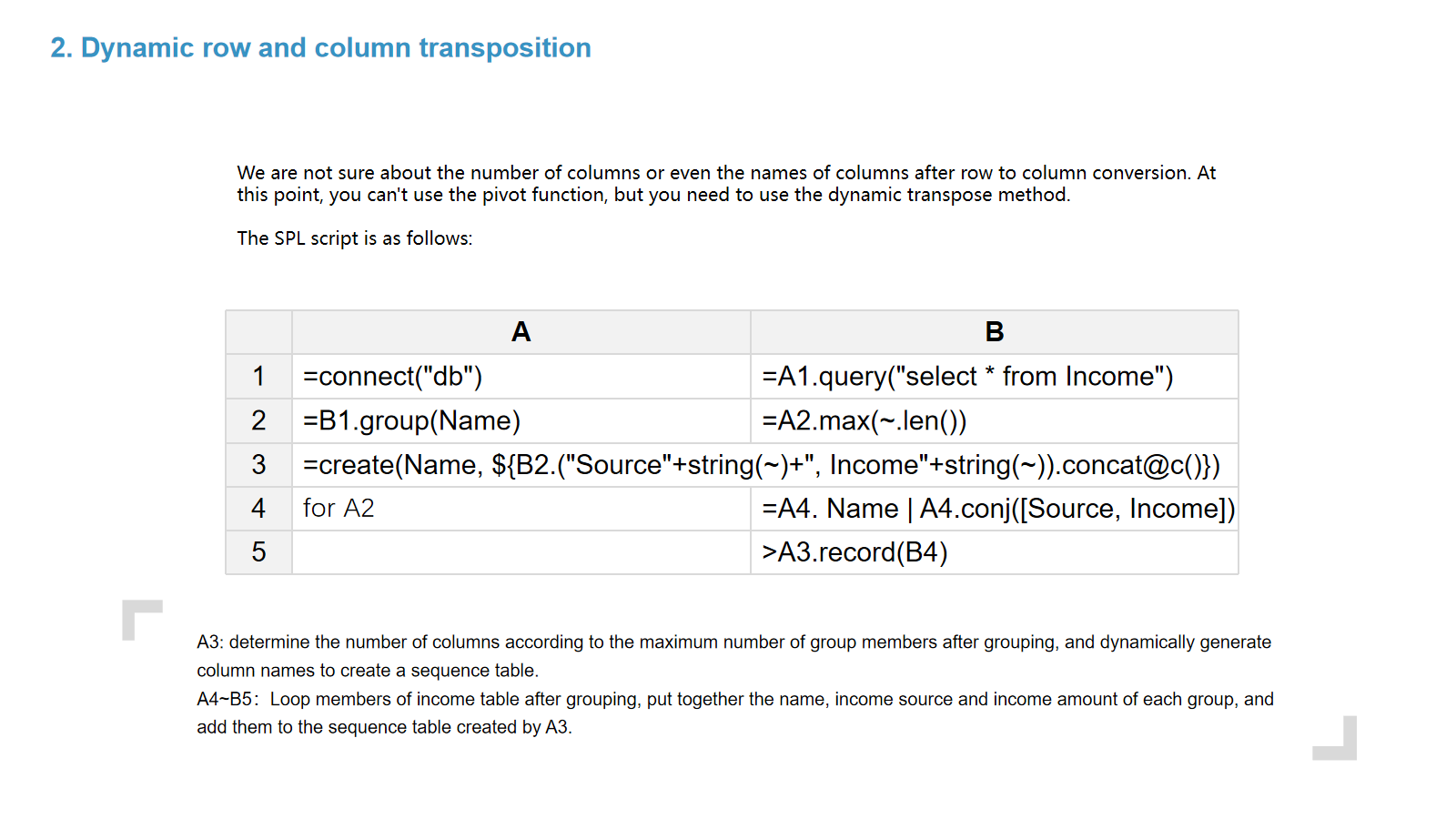Select the A4.conj([Source, Income]) cell
The image size is (1456, 819).
tap(994, 509)
